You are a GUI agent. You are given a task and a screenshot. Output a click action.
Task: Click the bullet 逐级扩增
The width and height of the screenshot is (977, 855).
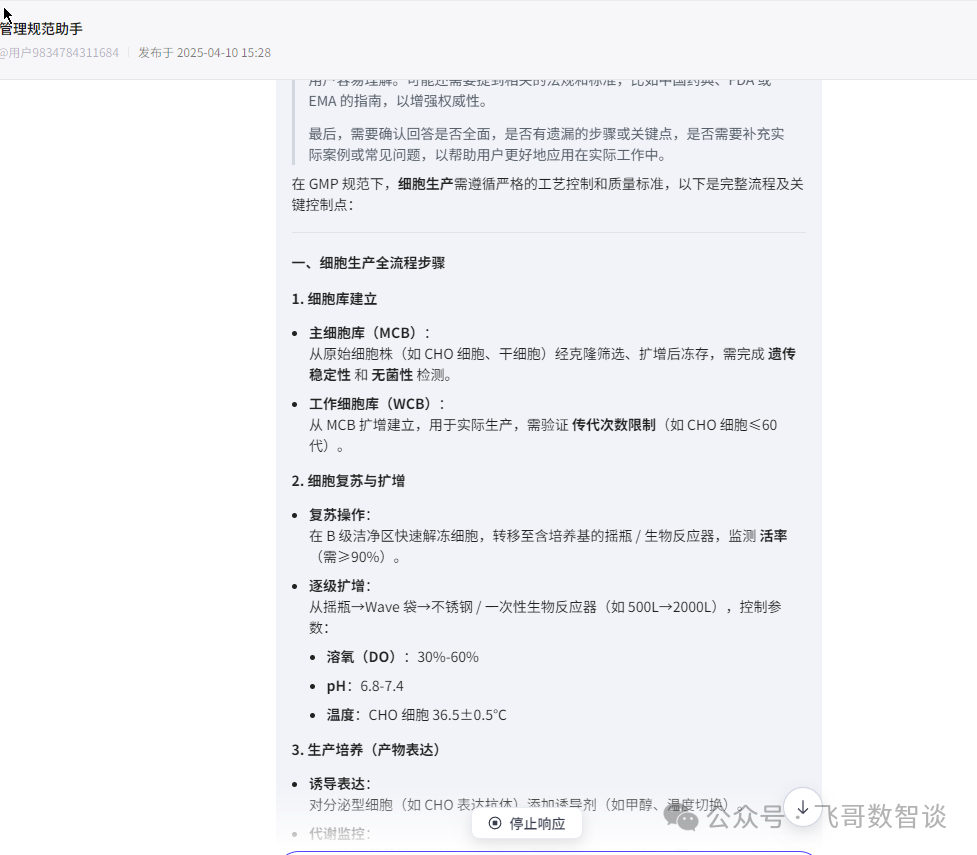[x=340, y=586]
